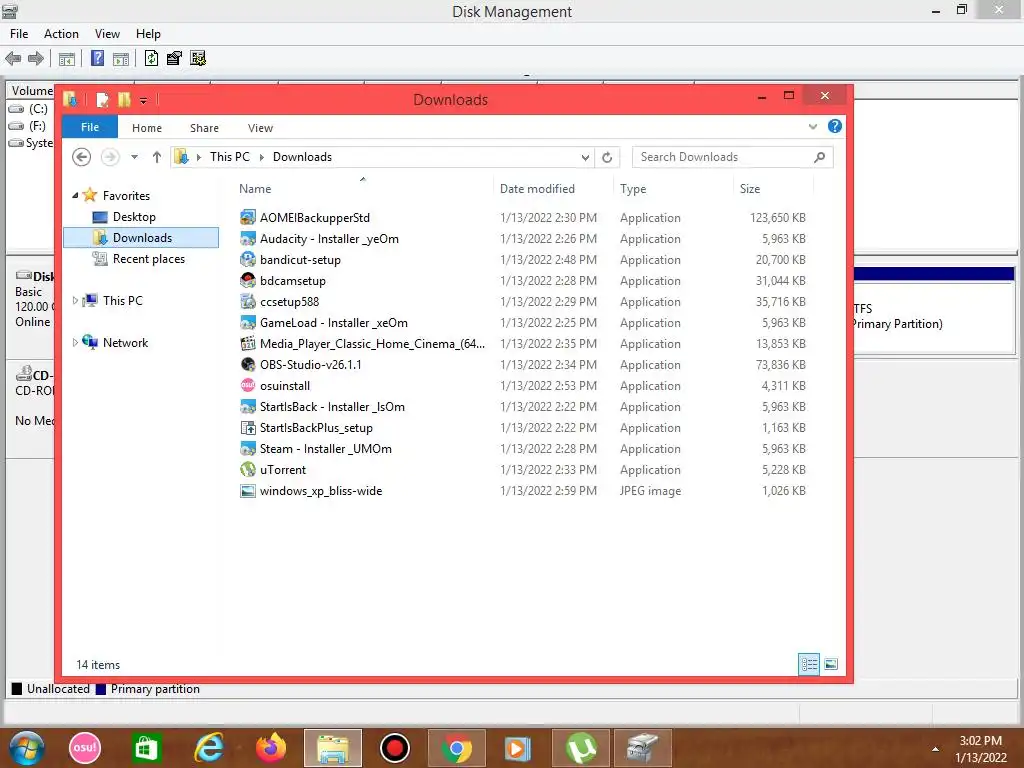1024x768 pixels.
Task: Open the File tab in Explorer
Action: pos(89,127)
